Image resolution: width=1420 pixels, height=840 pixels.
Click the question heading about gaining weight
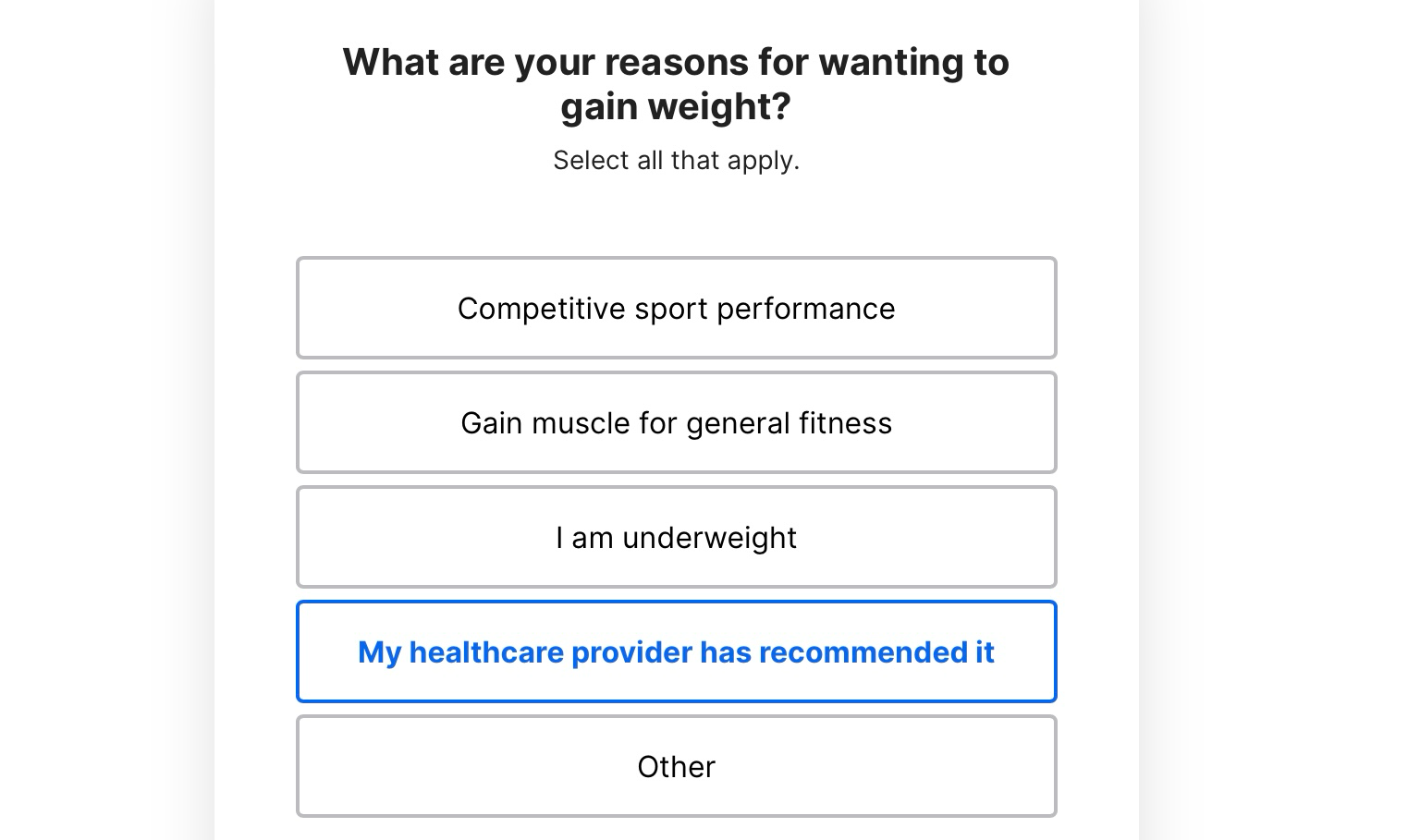[x=676, y=83]
